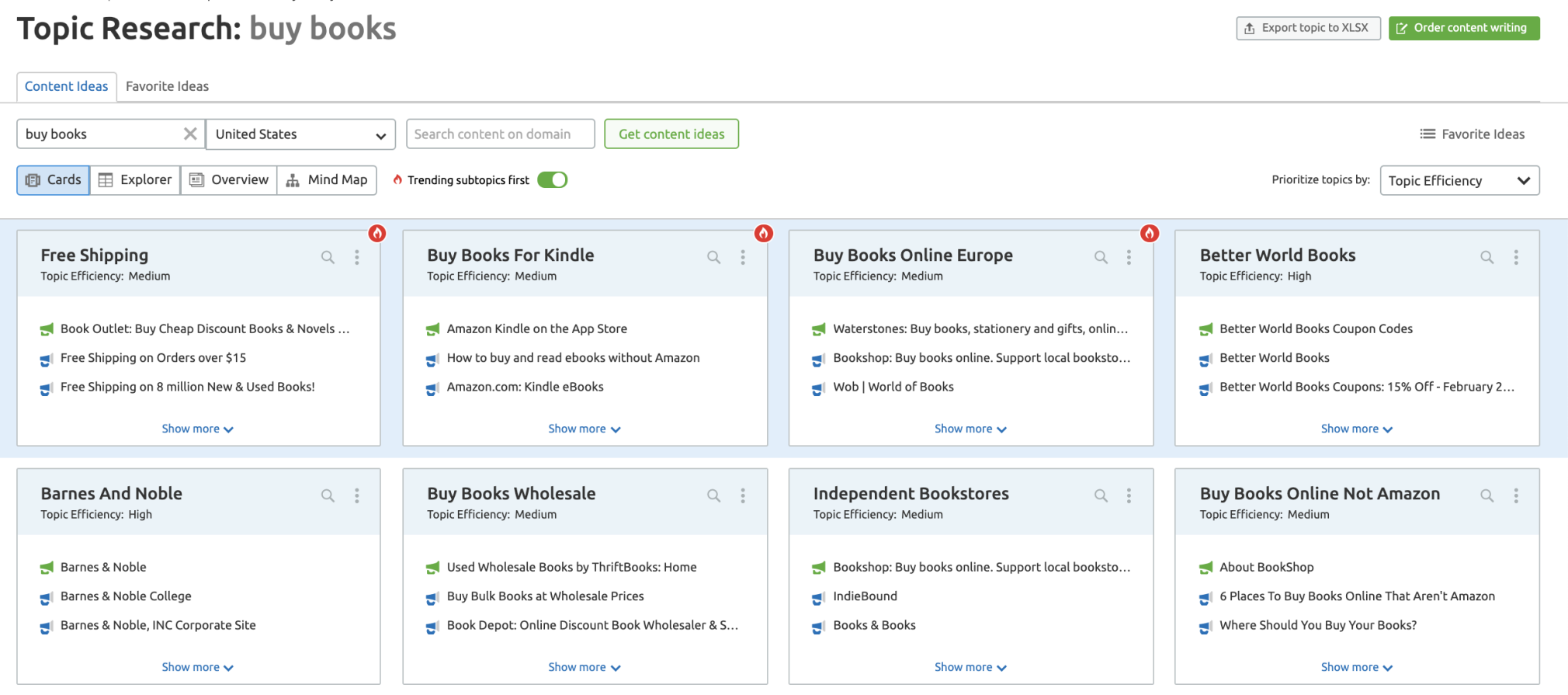
Task: Open Amazon.com: Kindle eBooks headline
Action: (525, 387)
